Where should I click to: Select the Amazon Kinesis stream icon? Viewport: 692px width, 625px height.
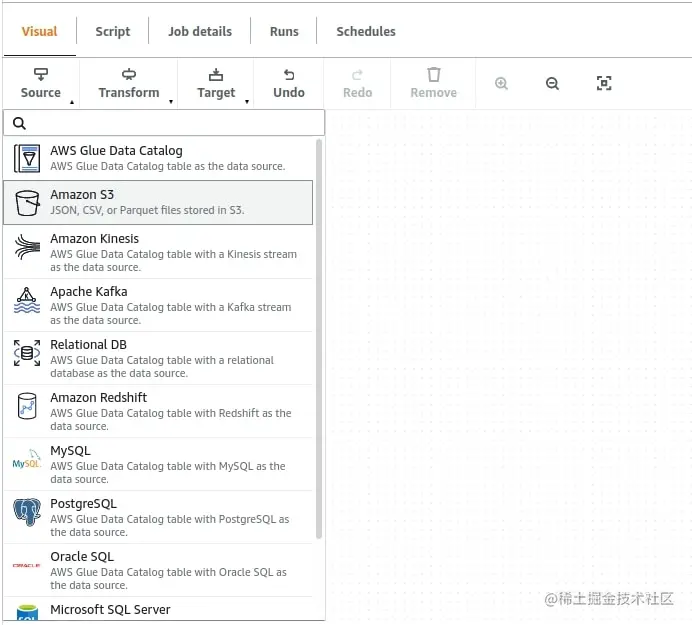point(27,246)
